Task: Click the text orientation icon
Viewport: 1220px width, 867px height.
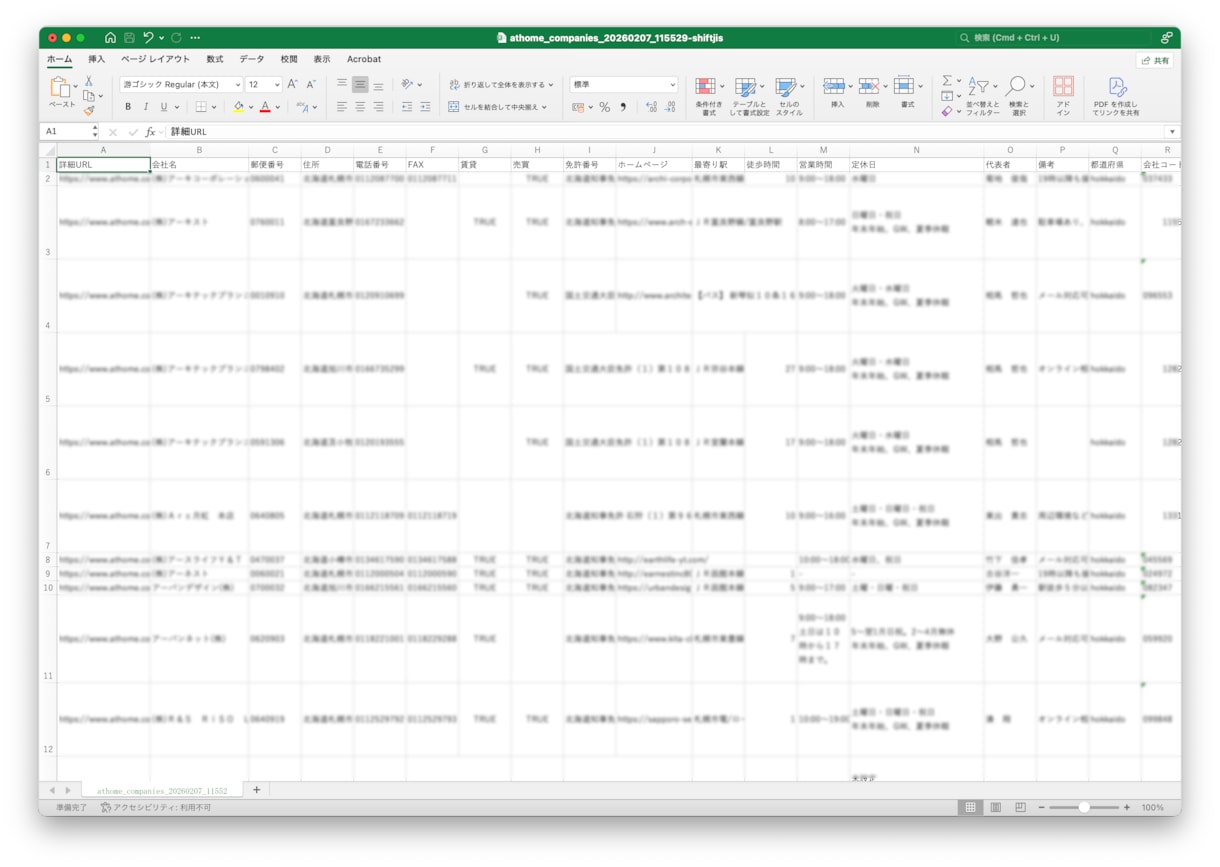Action: click(x=407, y=85)
